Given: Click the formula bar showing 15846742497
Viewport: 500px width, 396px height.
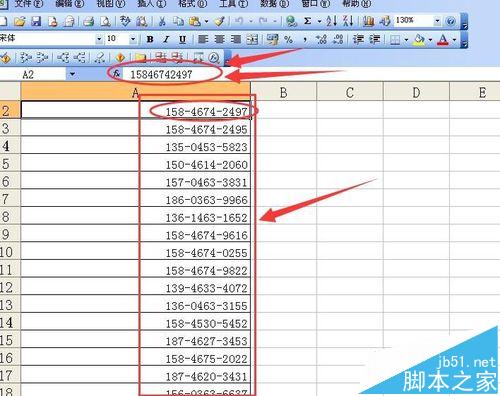Looking at the screenshot, I should coord(310,74).
